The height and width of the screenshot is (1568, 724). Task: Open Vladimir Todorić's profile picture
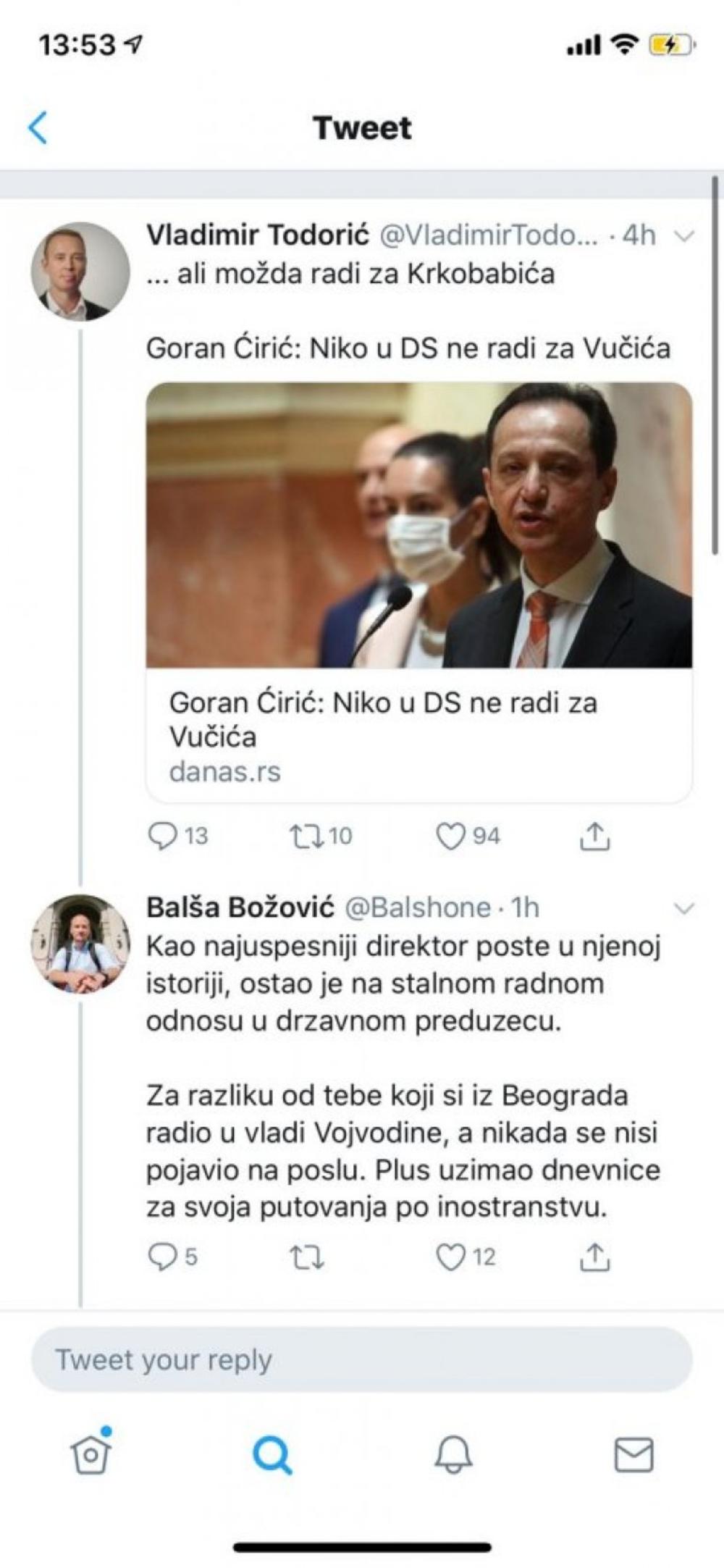[x=80, y=272]
